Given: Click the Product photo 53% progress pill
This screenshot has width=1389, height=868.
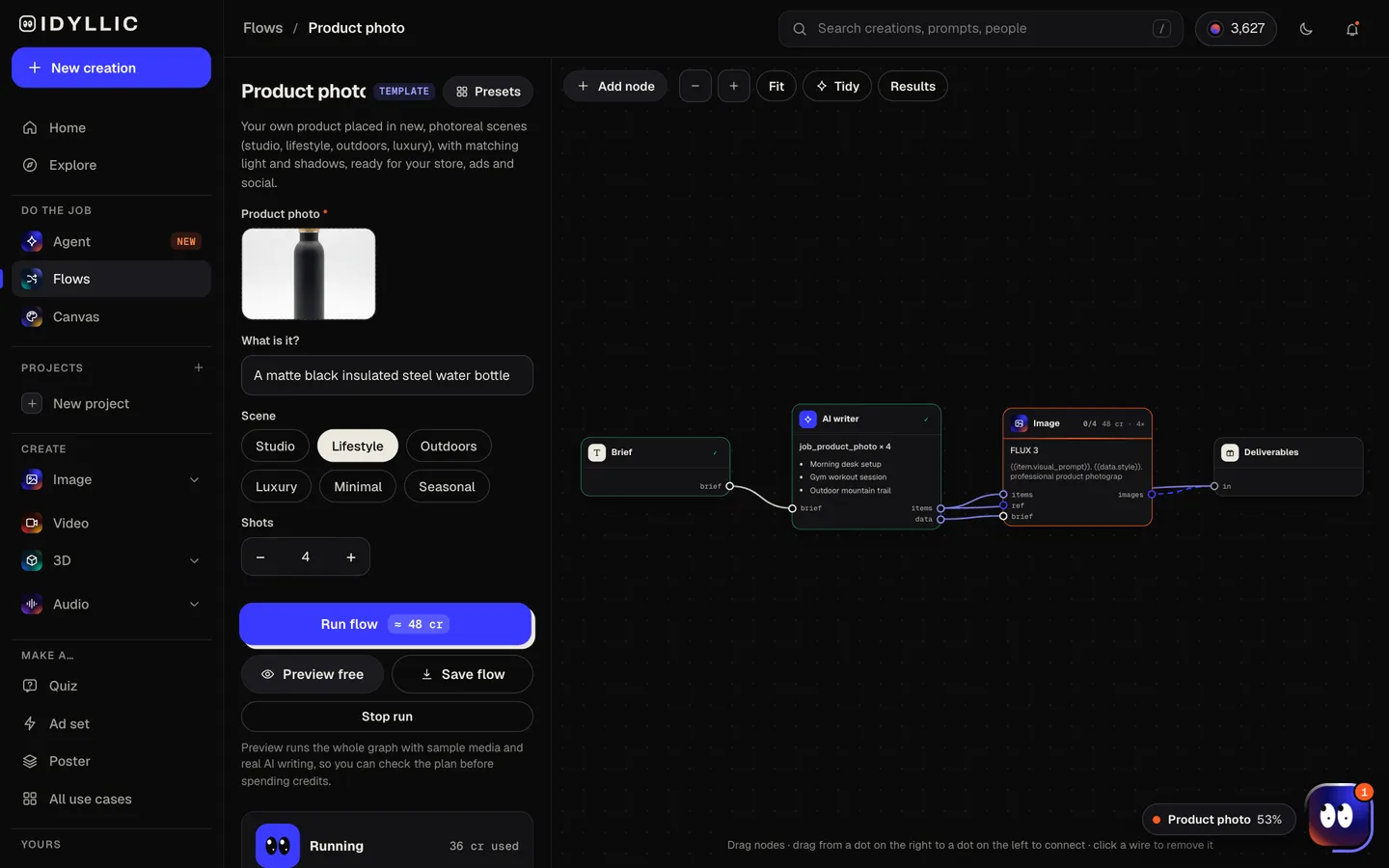Looking at the screenshot, I should (x=1218, y=820).
